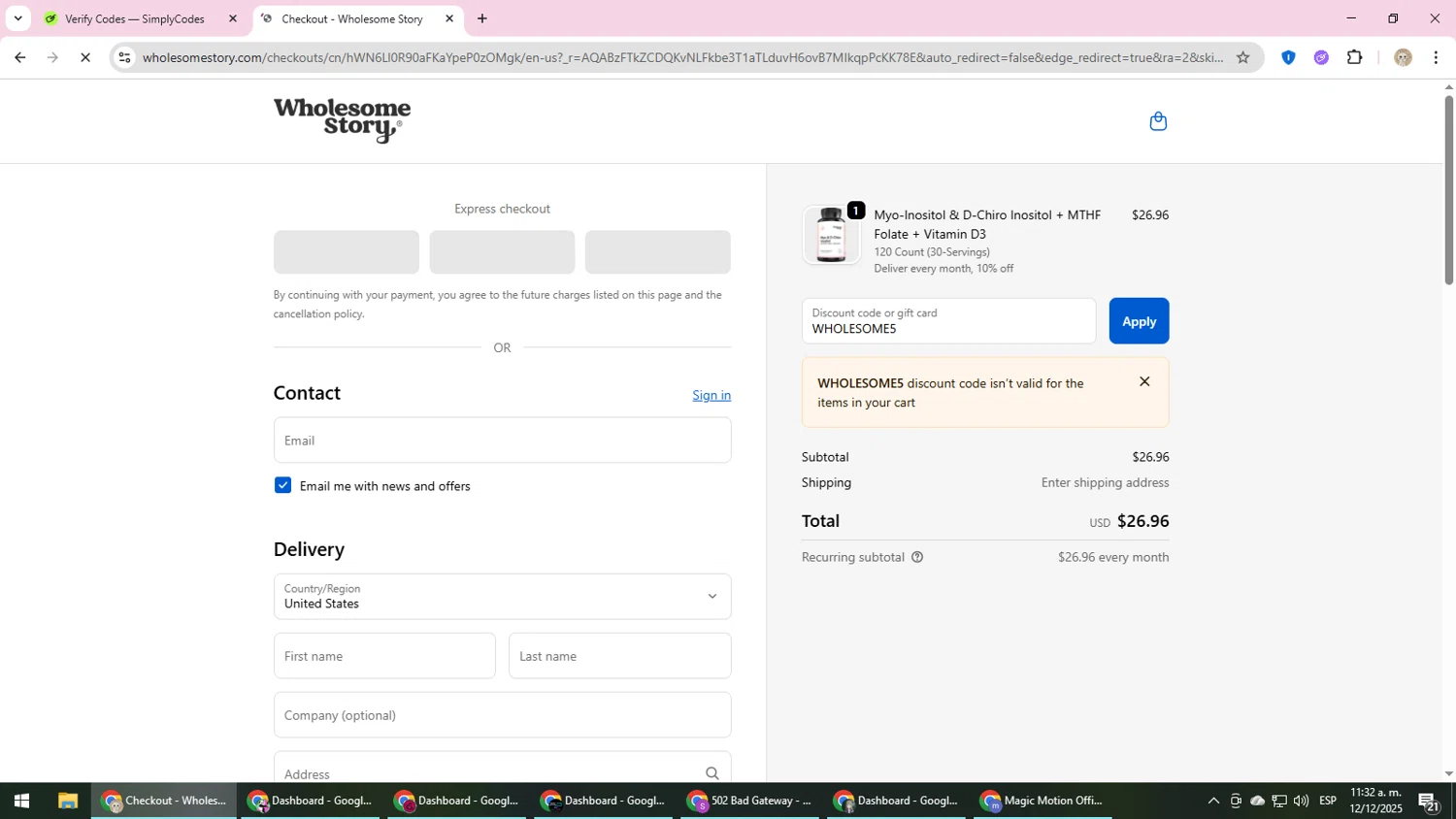Click the Sign in link

point(711,395)
